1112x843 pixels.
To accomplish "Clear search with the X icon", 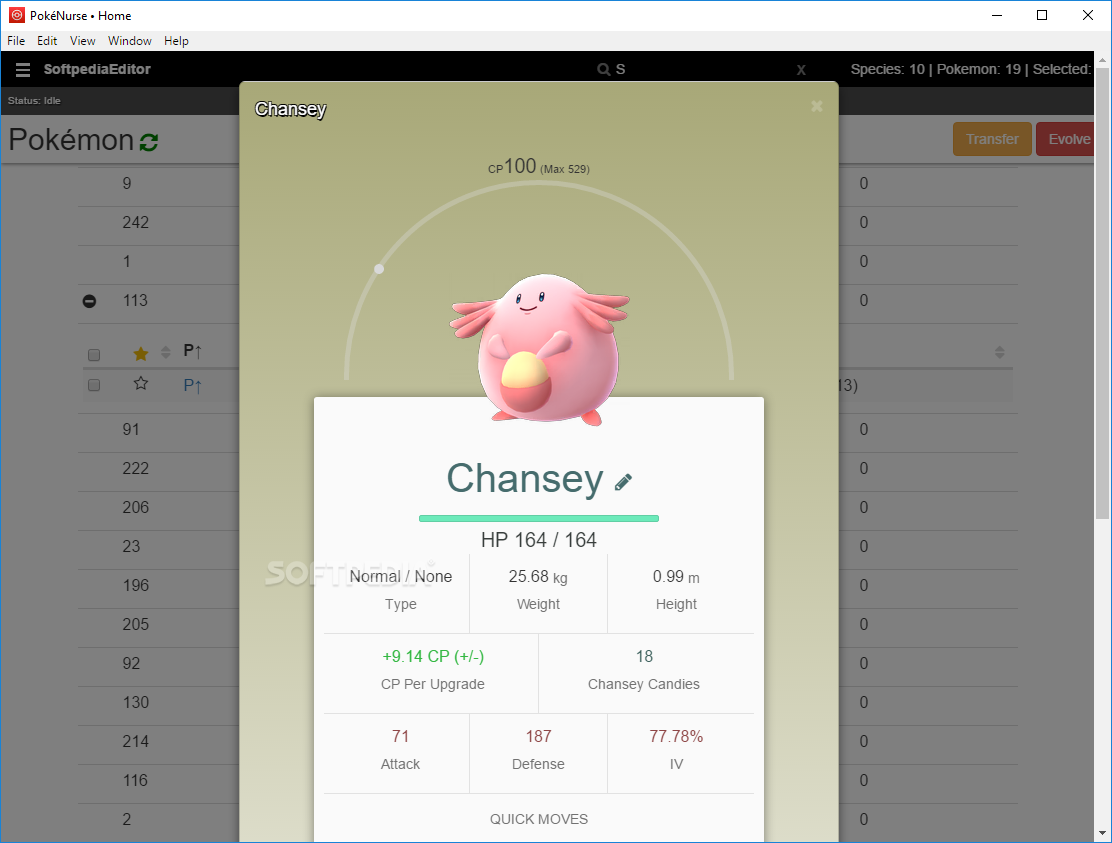I will 801,69.
